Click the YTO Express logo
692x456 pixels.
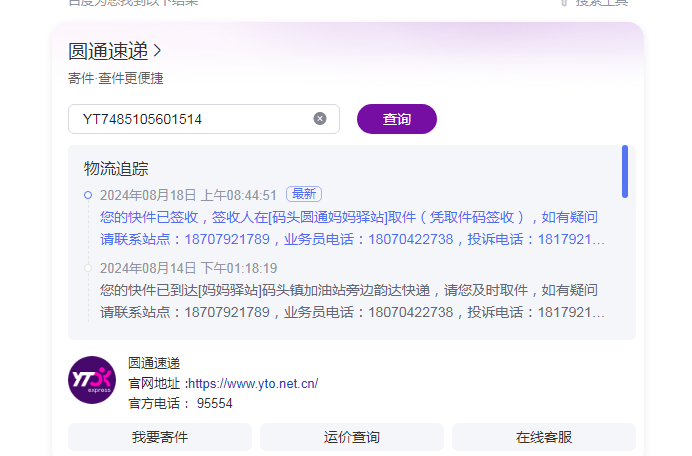tap(92, 380)
